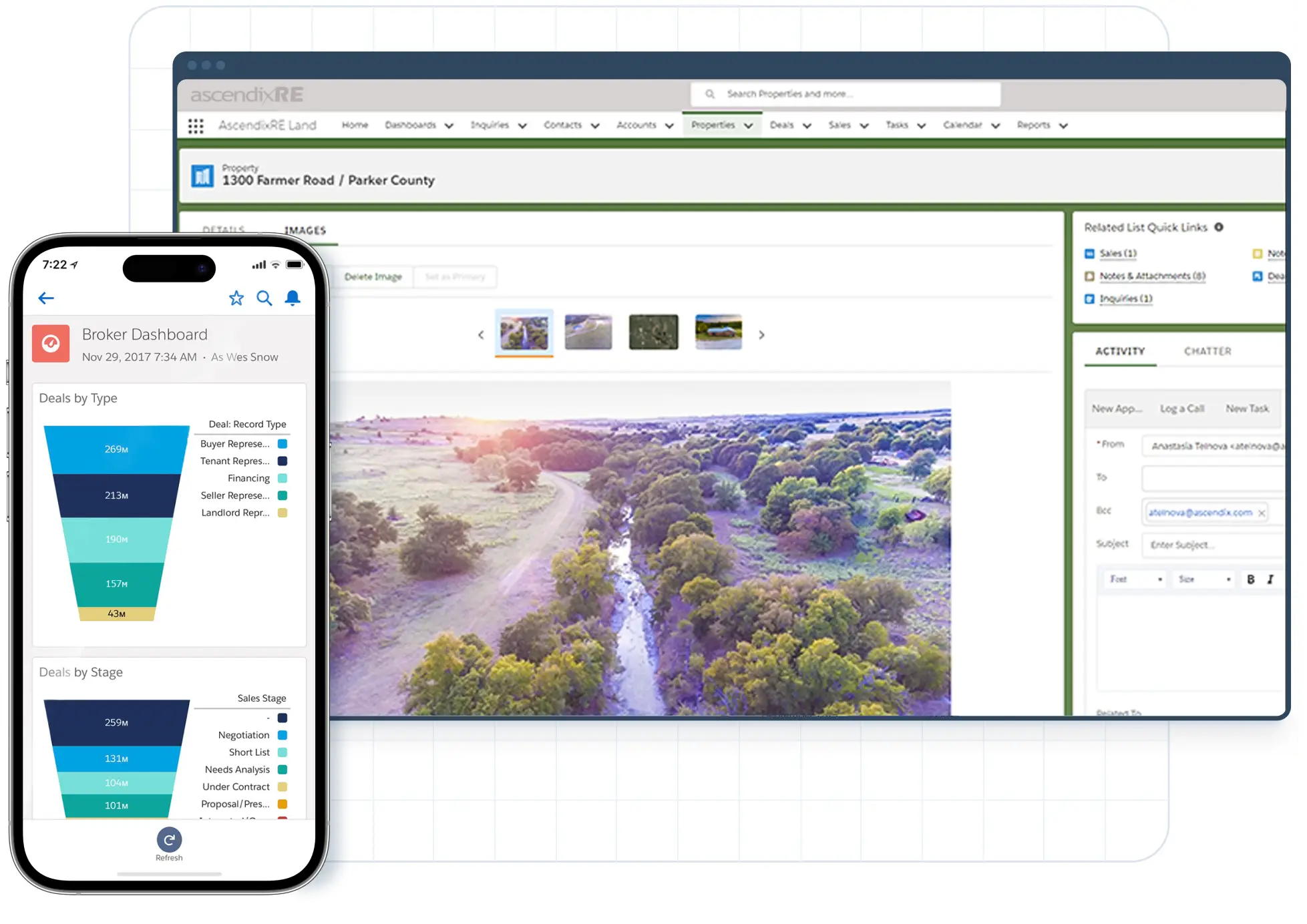Show previous image thumbnails with left chevron
Image resolution: width=1307 pixels, height=924 pixels.
pos(481,334)
